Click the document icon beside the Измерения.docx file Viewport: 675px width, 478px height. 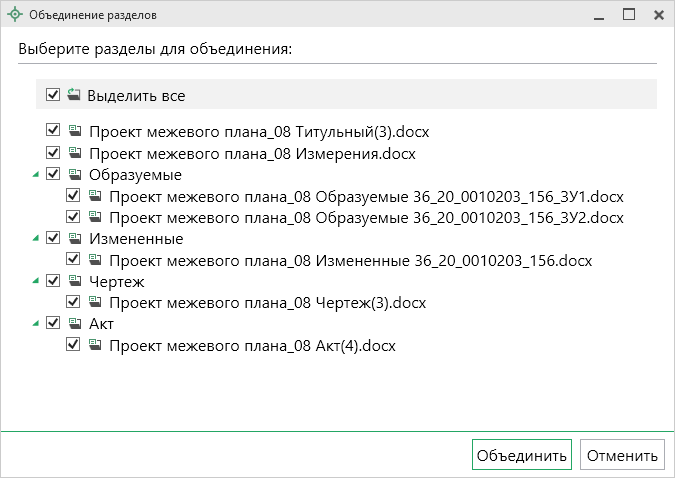pos(75,153)
